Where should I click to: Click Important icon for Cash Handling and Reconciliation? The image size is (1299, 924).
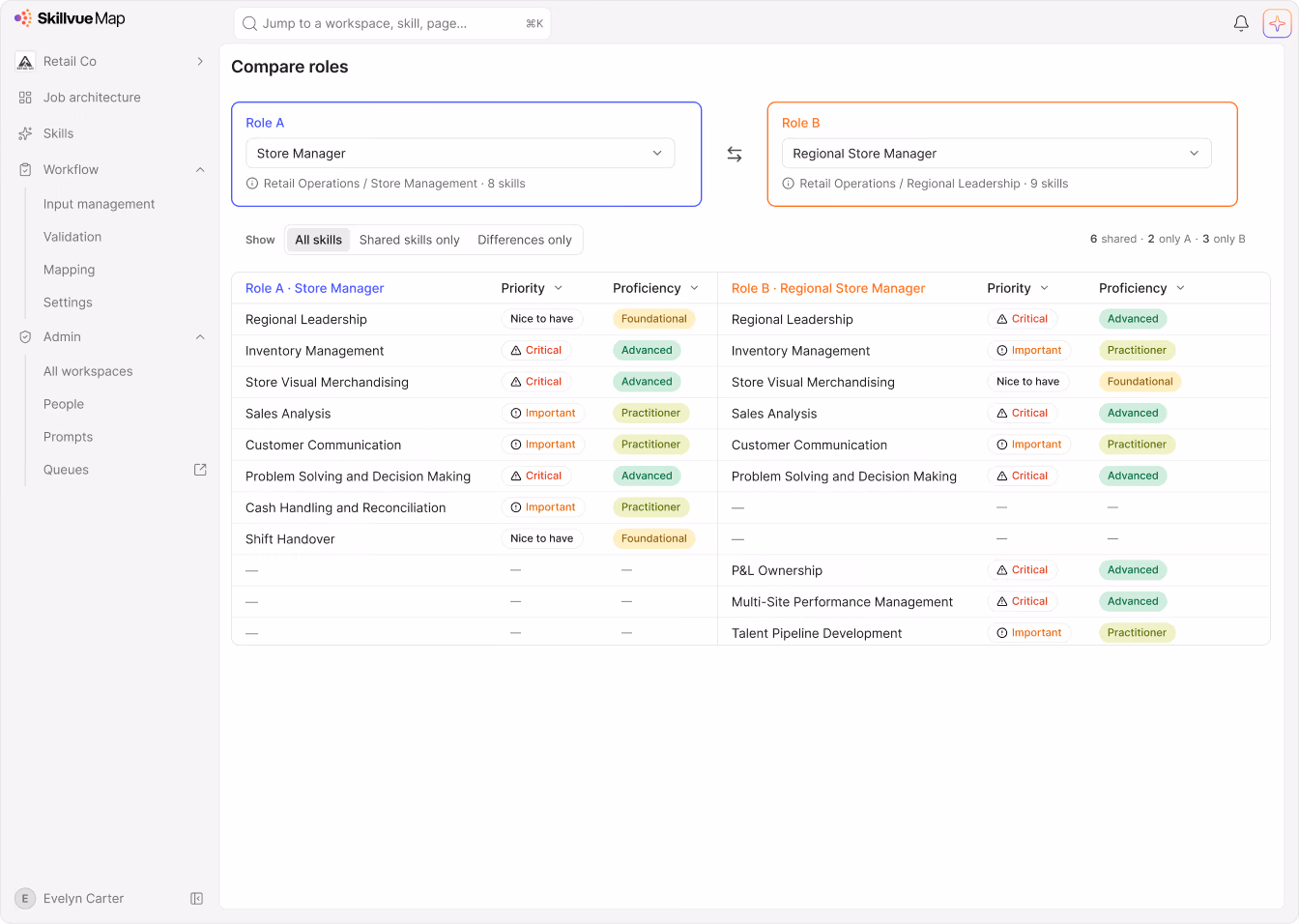[x=516, y=507]
